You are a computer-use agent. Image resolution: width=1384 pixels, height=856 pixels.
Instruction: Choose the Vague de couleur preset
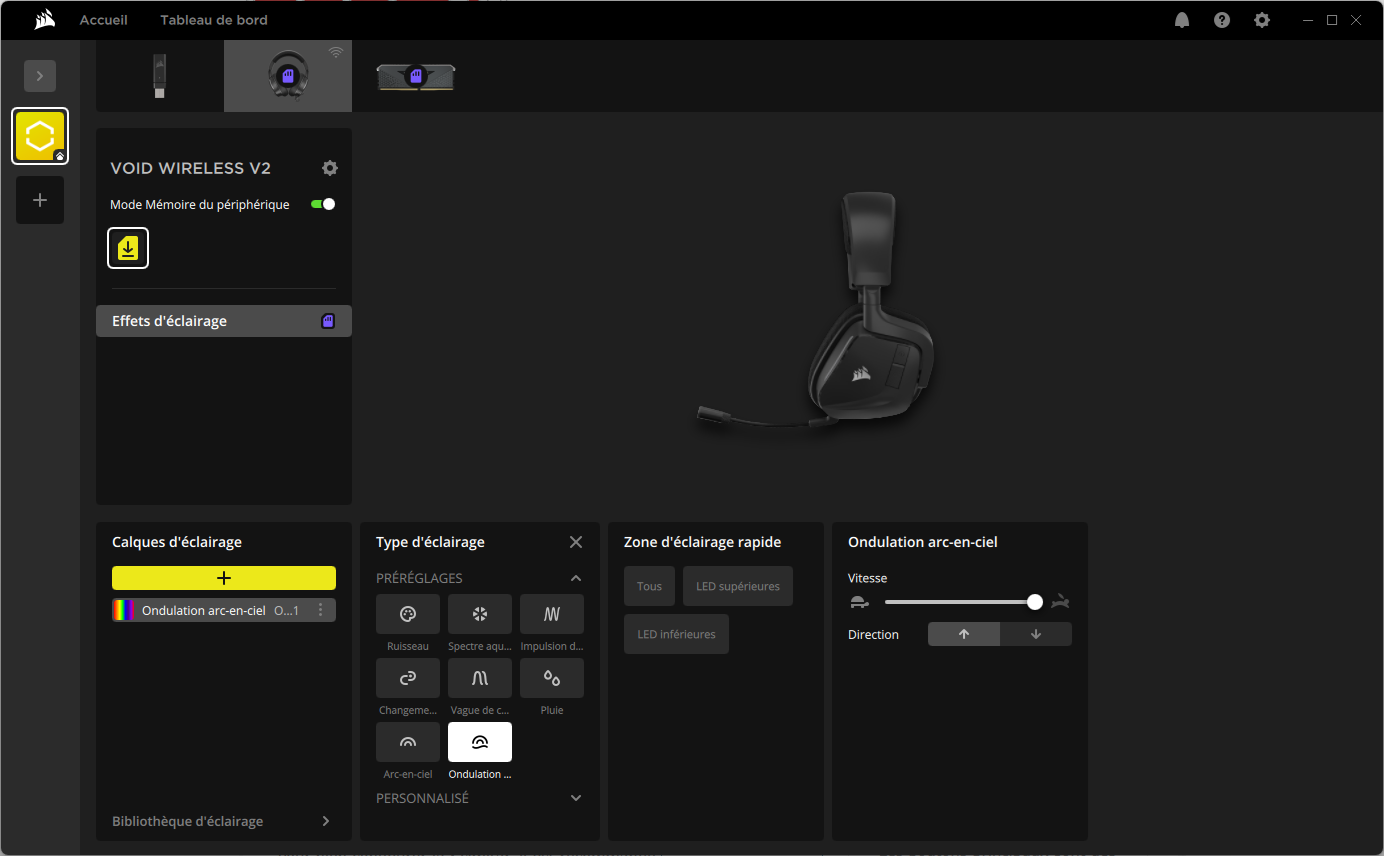[480, 678]
